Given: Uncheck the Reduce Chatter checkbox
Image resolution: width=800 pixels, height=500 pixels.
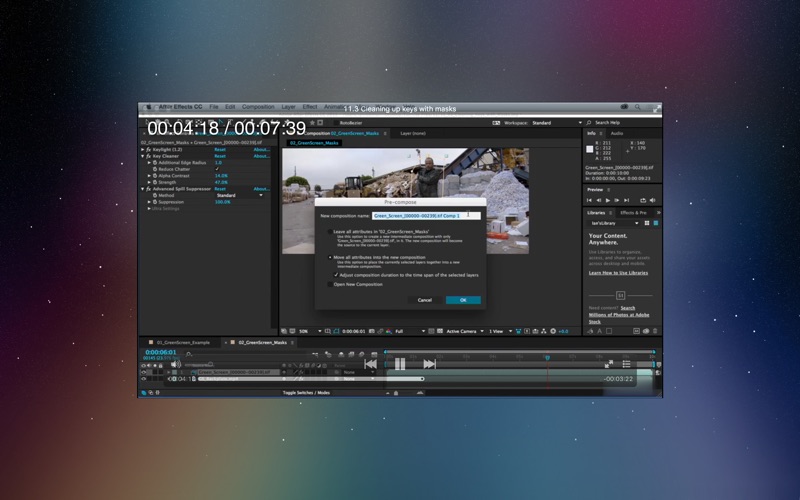Looking at the screenshot, I should pyautogui.click(x=217, y=169).
